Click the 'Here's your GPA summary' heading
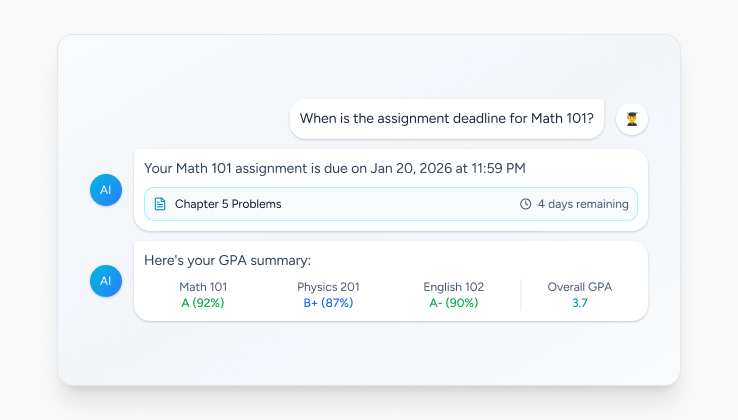 point(228,260)
